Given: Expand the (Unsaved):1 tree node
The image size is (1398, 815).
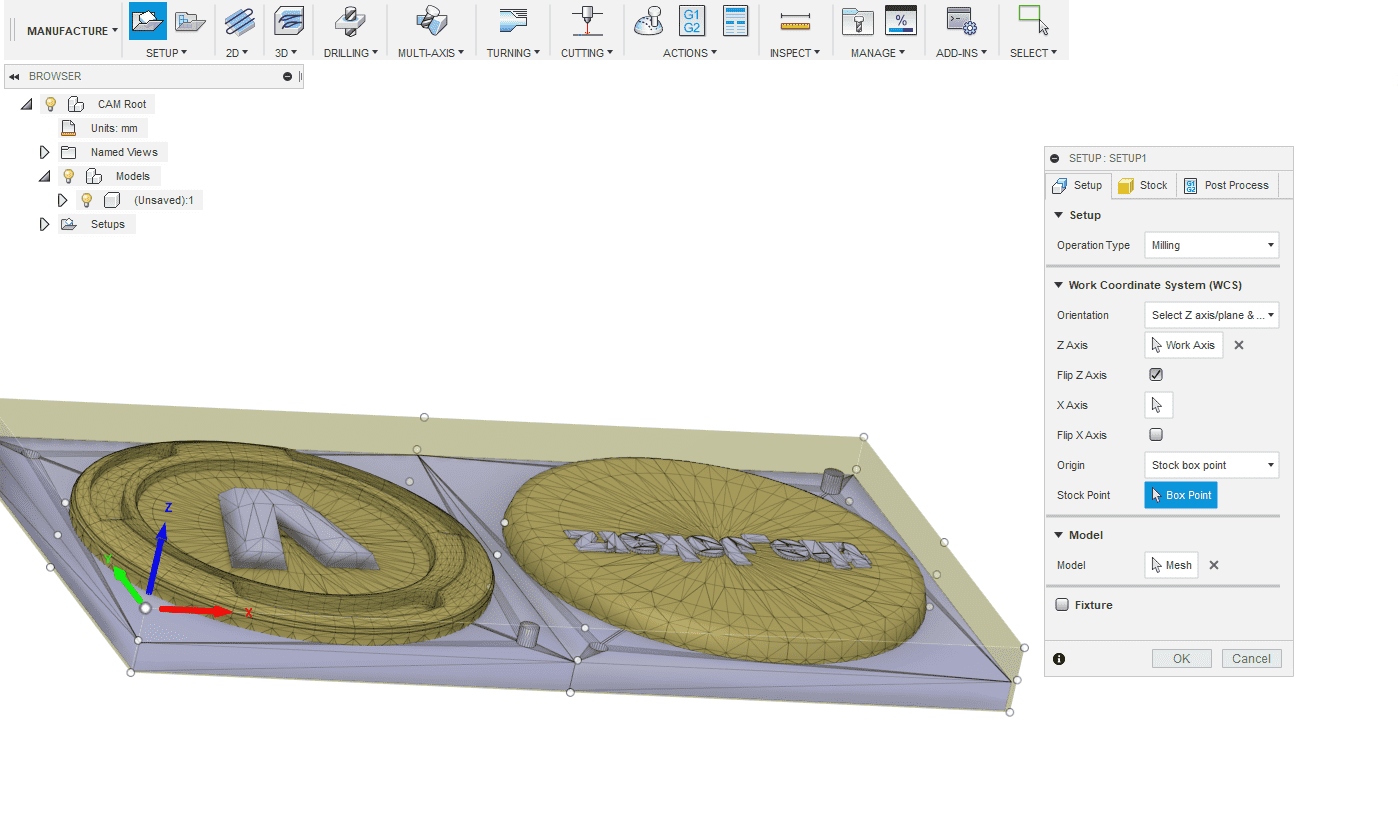Looking at the screenshot, I should 62,200.
